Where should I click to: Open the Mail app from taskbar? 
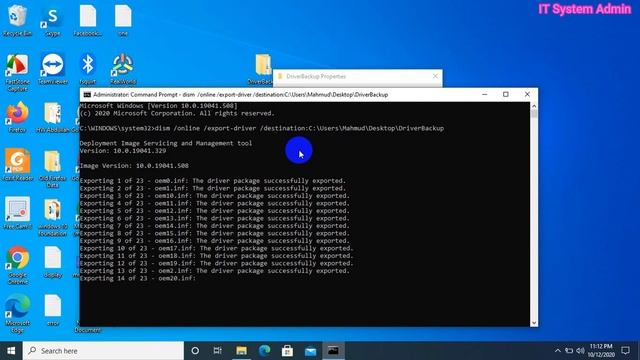click(310, 351)
